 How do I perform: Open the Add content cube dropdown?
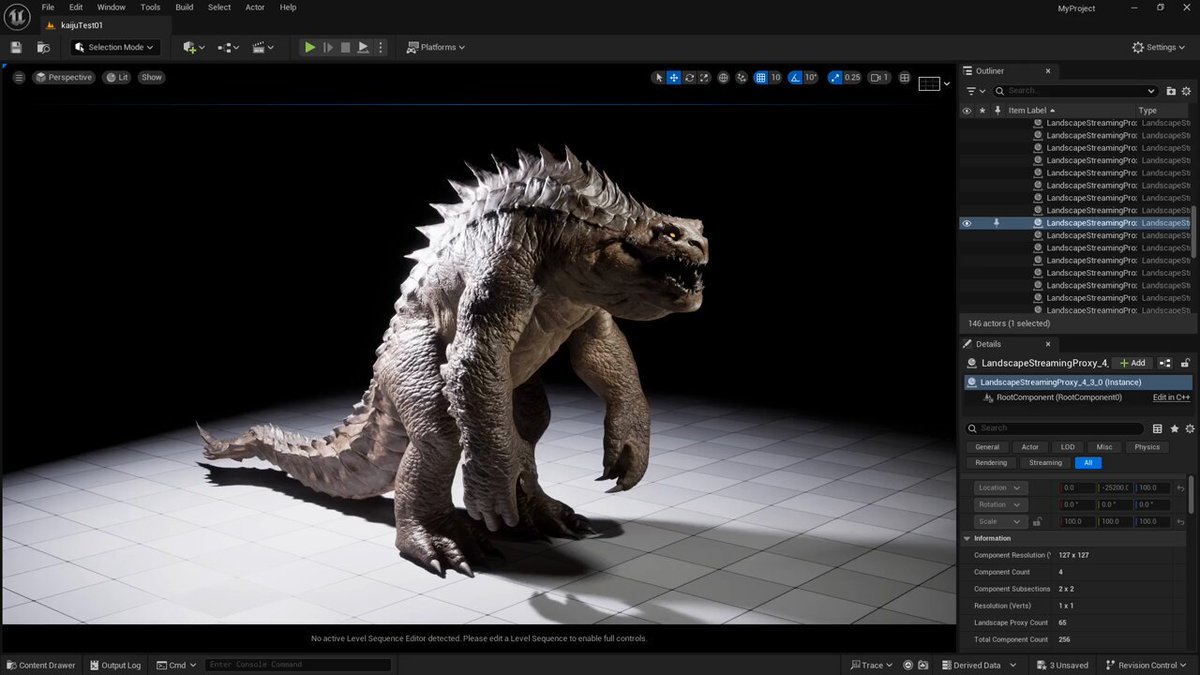coord(194,47)
